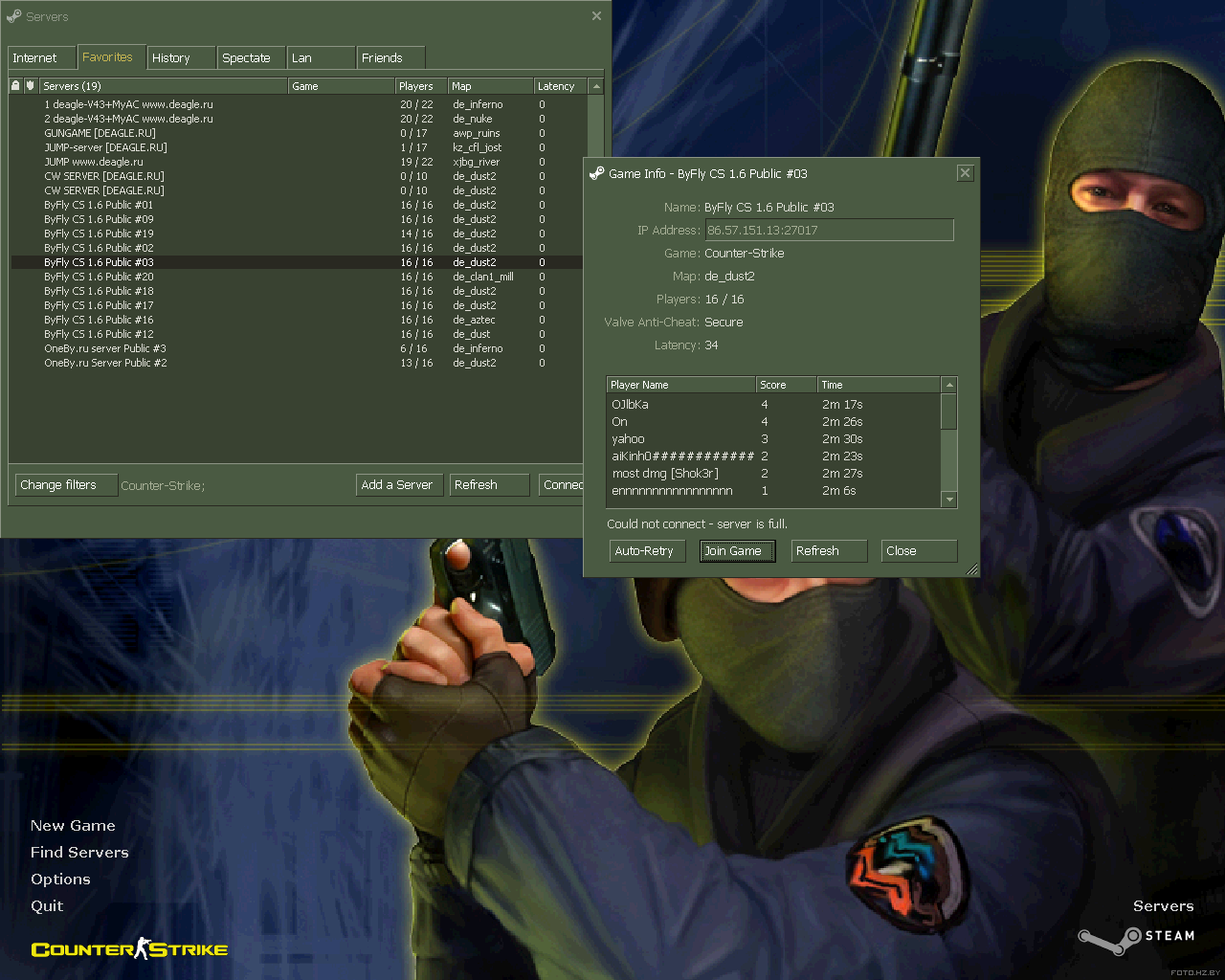
Task: Click Refresh in the Game Info dialog
Action: tap(829, 551)
